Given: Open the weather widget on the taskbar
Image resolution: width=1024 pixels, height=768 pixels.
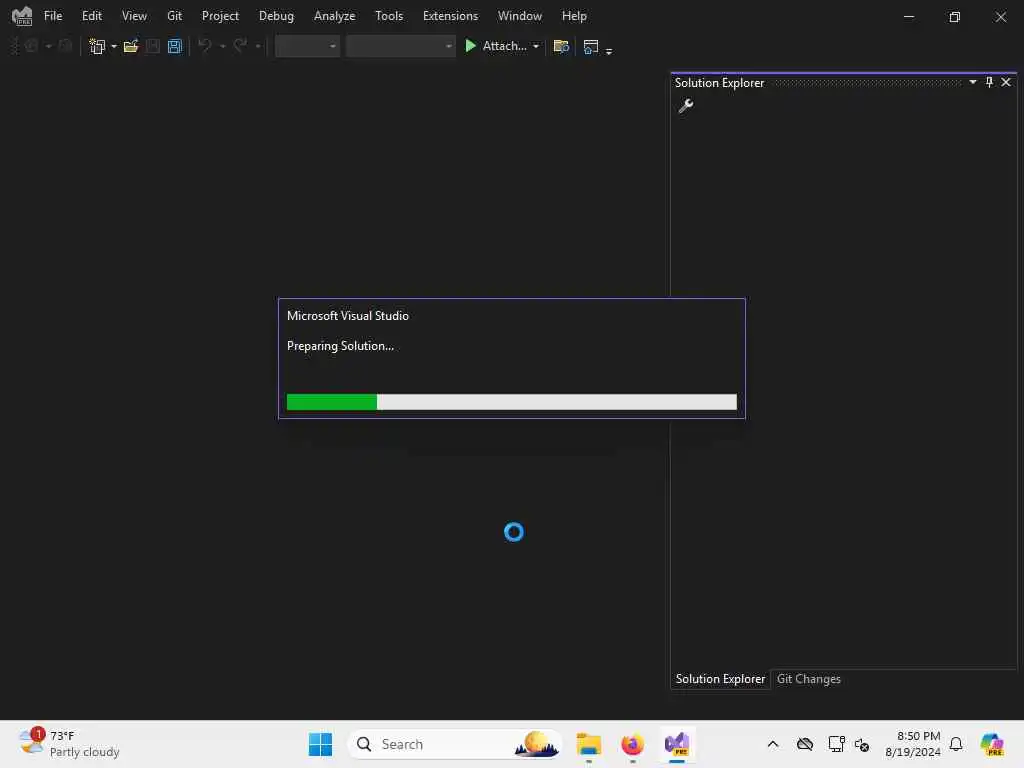Looking at the screenshot, I should coord(69,744).
